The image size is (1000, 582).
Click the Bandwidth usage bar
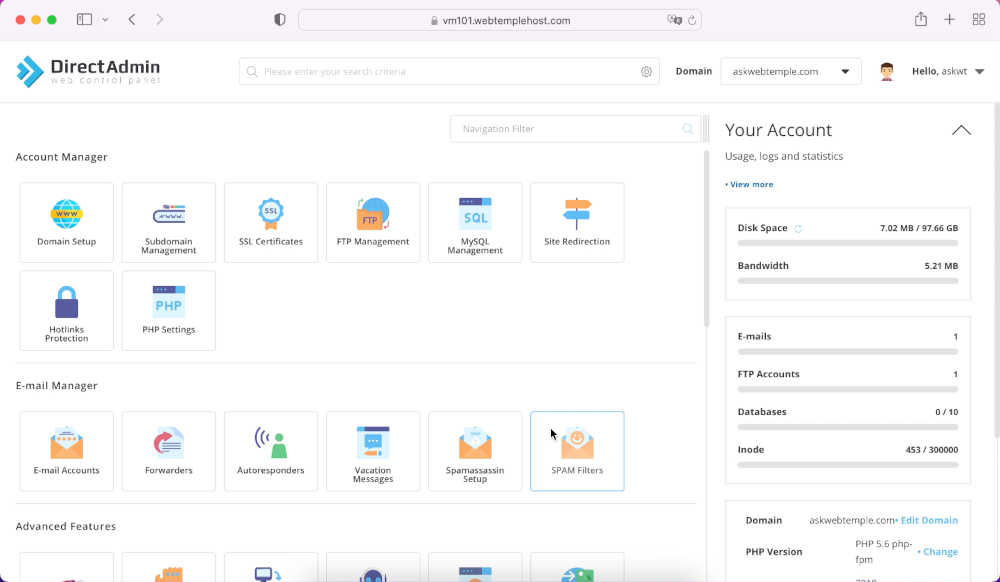coord(848,280)
